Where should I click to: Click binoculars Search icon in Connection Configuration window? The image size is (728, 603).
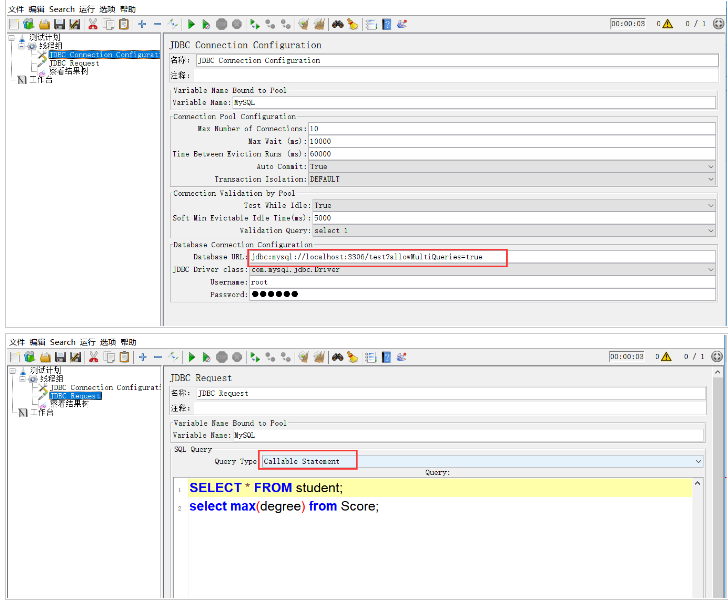338,24
